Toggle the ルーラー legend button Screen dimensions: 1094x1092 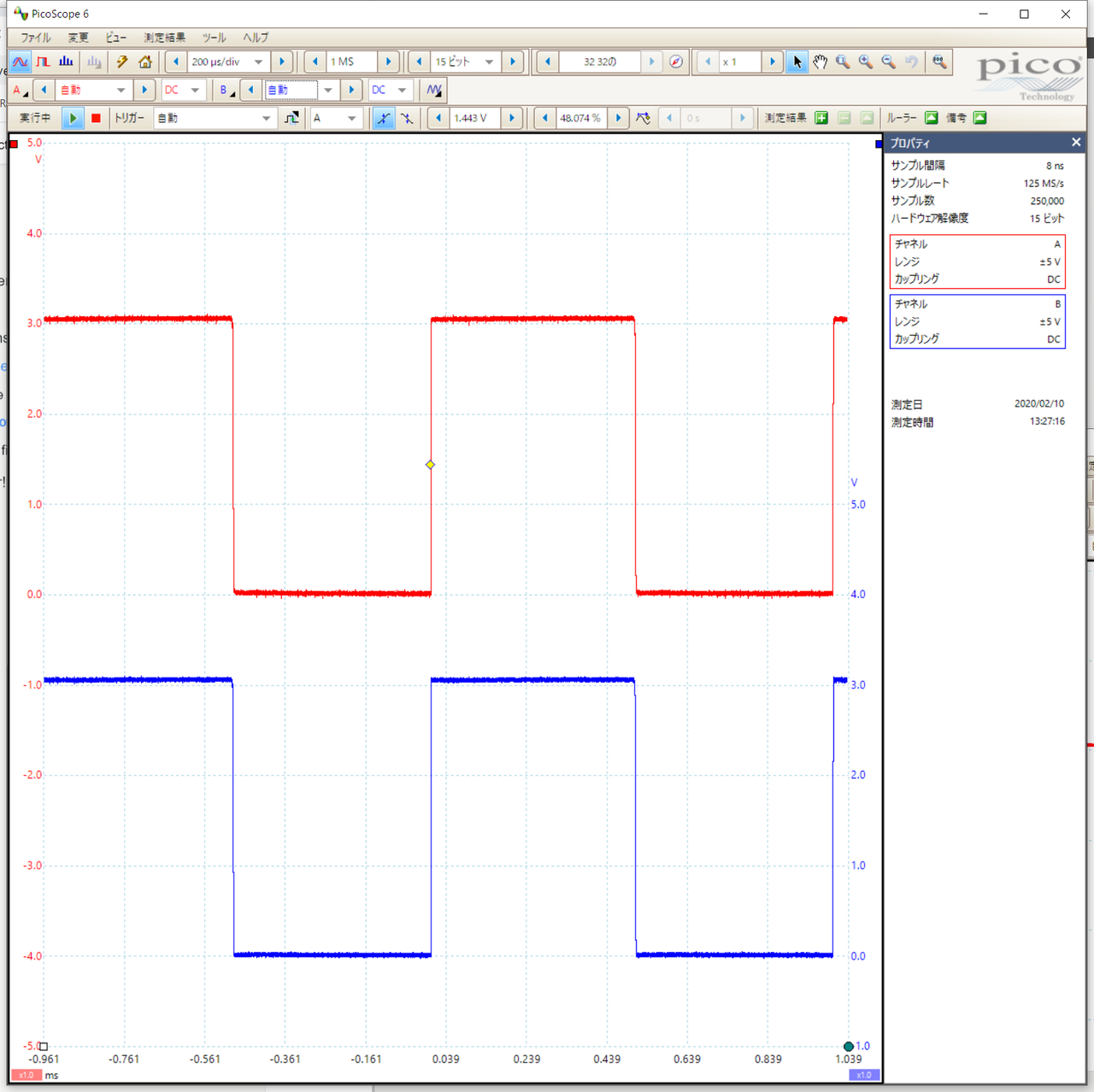[932, 118]
